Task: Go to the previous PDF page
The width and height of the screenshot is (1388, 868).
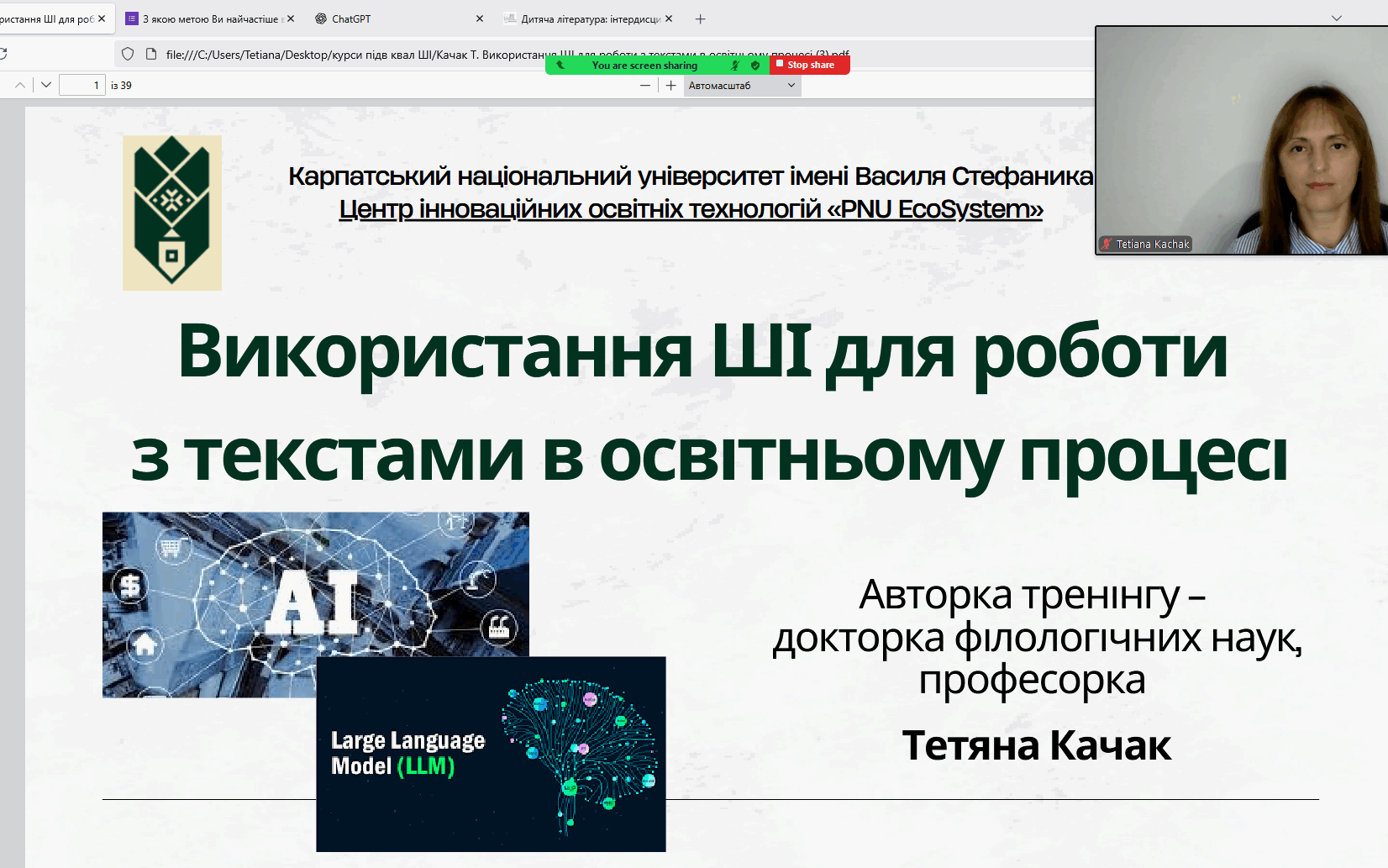Action: point(20,85)
